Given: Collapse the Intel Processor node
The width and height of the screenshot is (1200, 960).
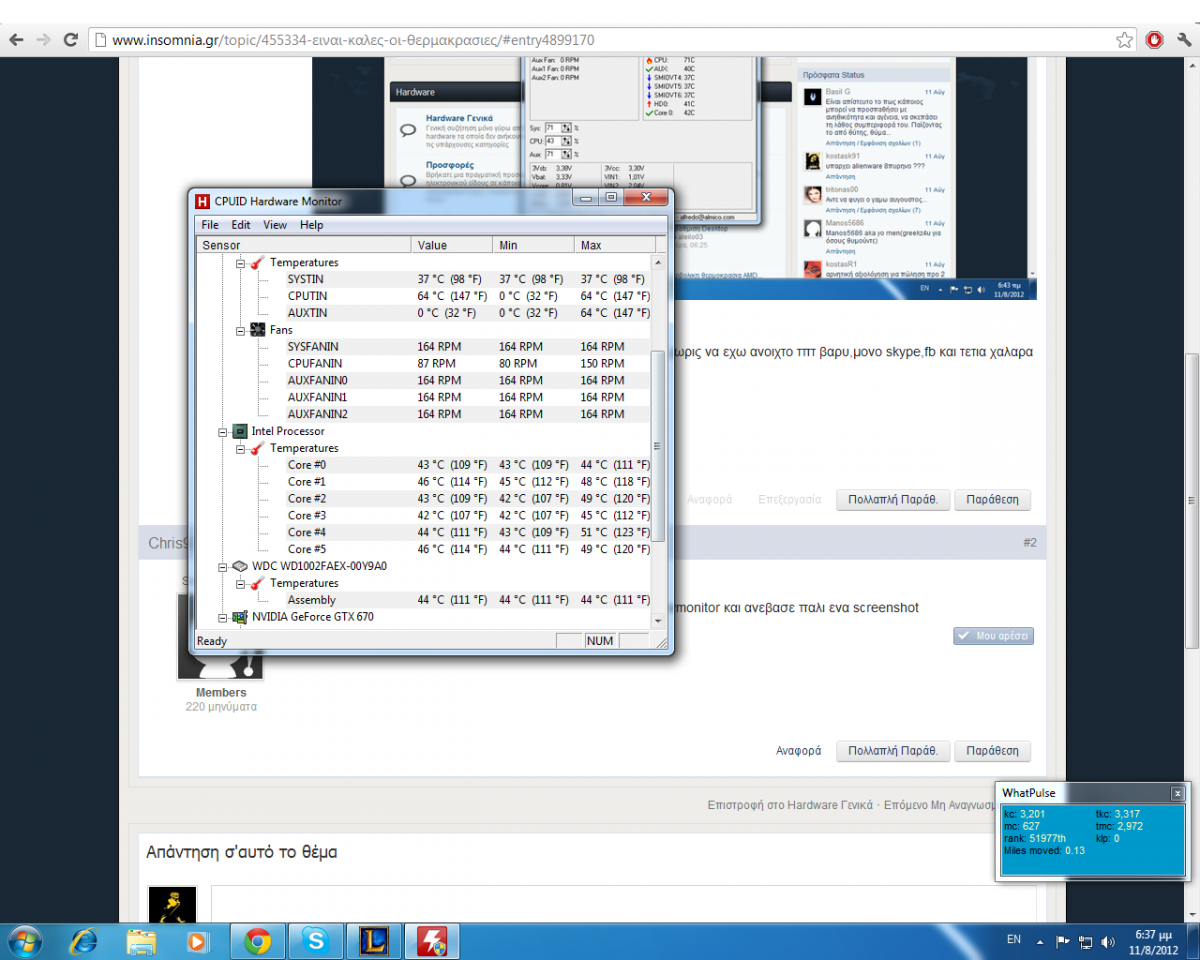Looking at the screenshot, I should coord(223,431).
